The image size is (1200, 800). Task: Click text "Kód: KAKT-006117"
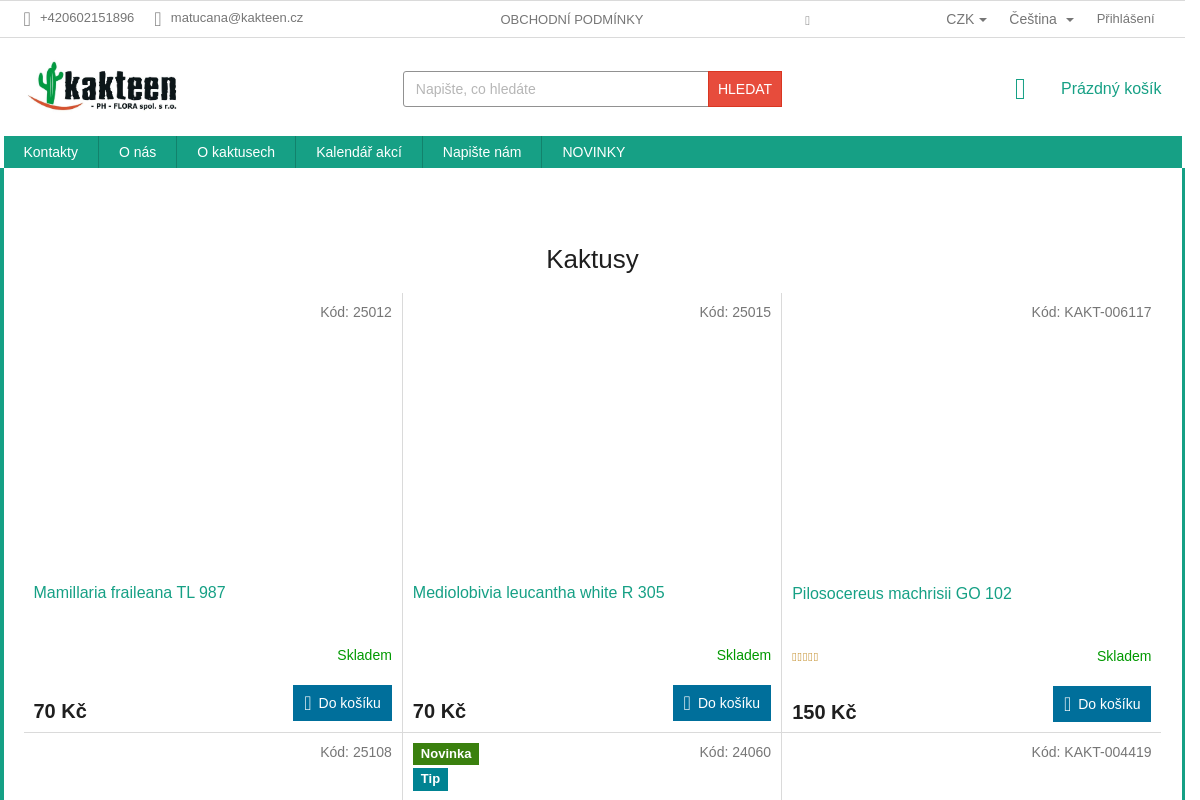pos(1091,312)
